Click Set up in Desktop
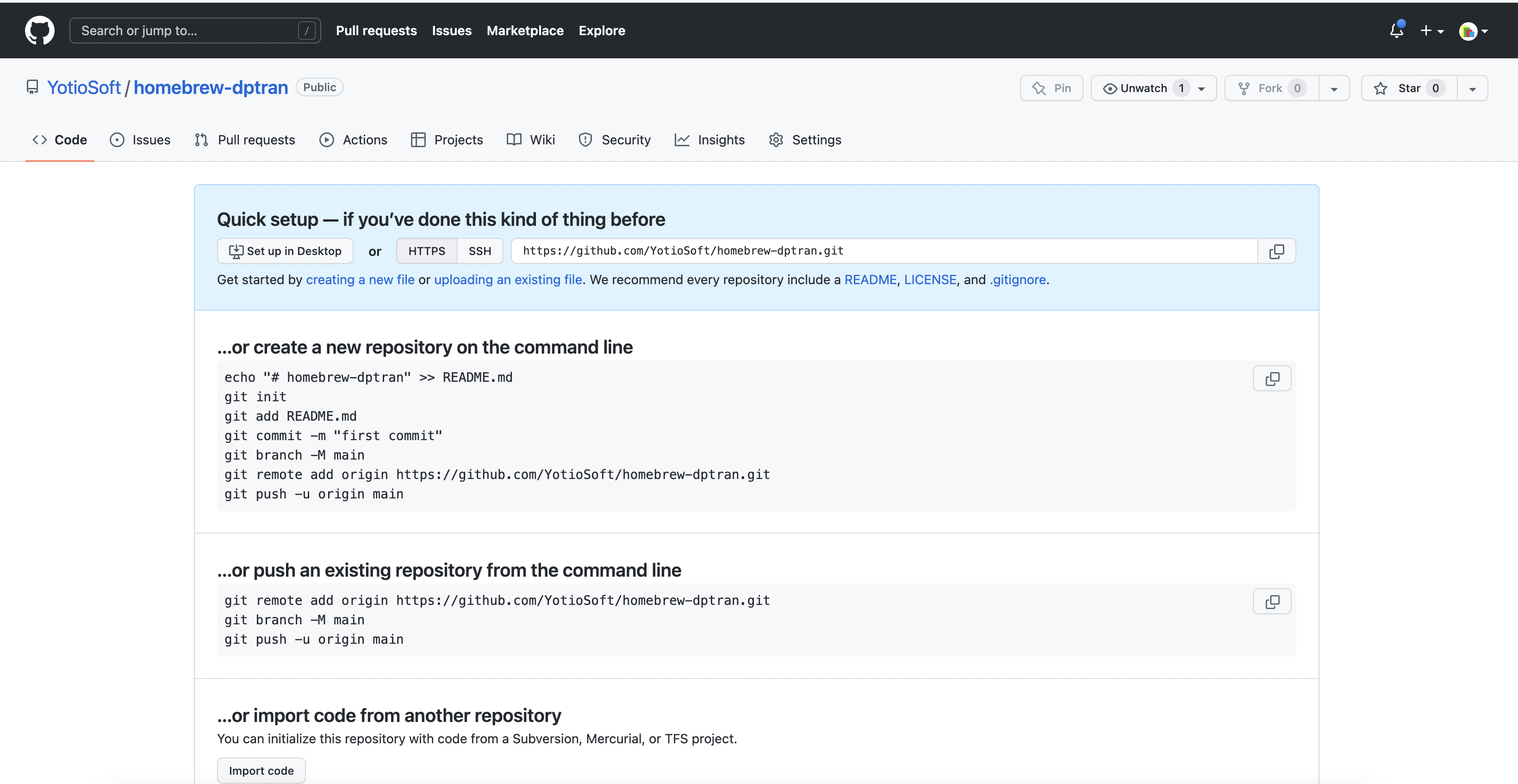Screen dimensions: 1518x784 (x=285, y=251)
